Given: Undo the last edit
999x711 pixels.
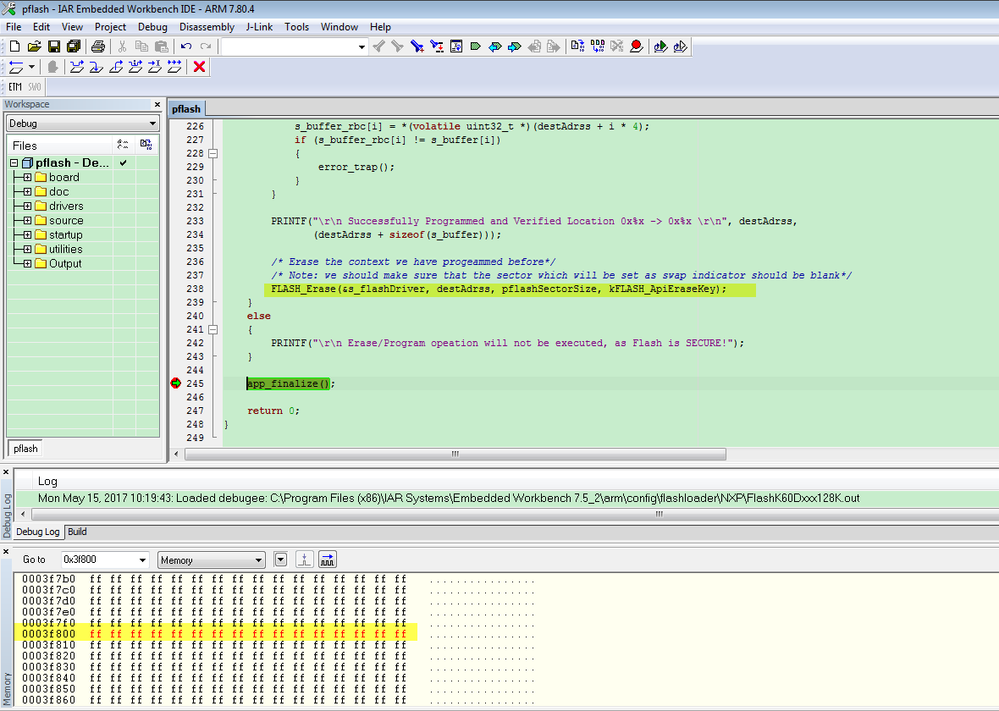Looking at the screenshot, I should click(186, 46).
